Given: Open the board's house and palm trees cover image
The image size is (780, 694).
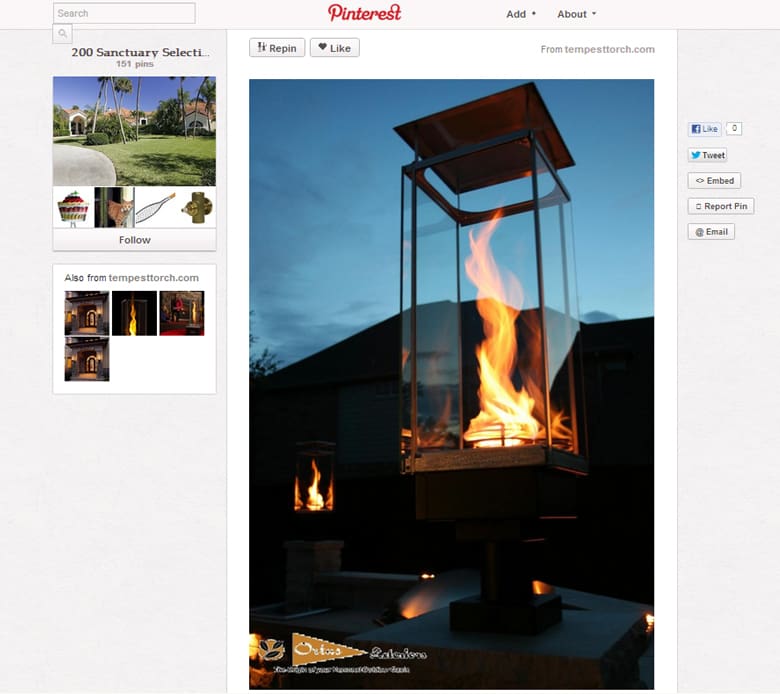Looking at the screenshot, I should point(135,131).
